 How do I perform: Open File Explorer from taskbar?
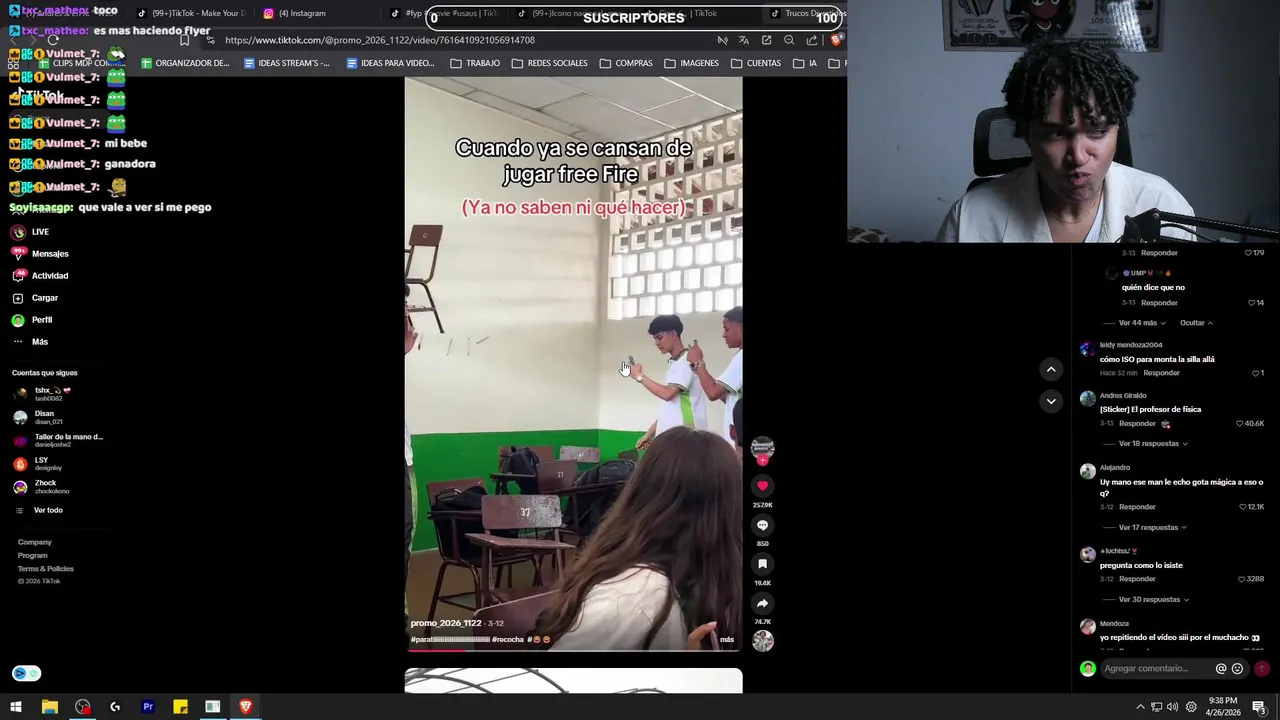pos(49,707)
